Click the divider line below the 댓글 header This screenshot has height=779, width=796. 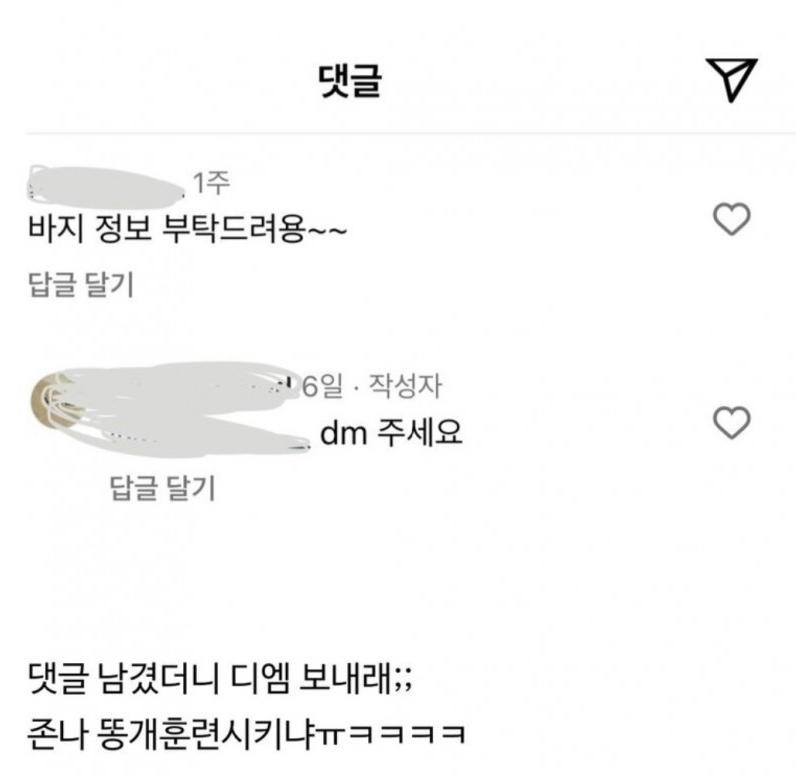tap(411, 133)
